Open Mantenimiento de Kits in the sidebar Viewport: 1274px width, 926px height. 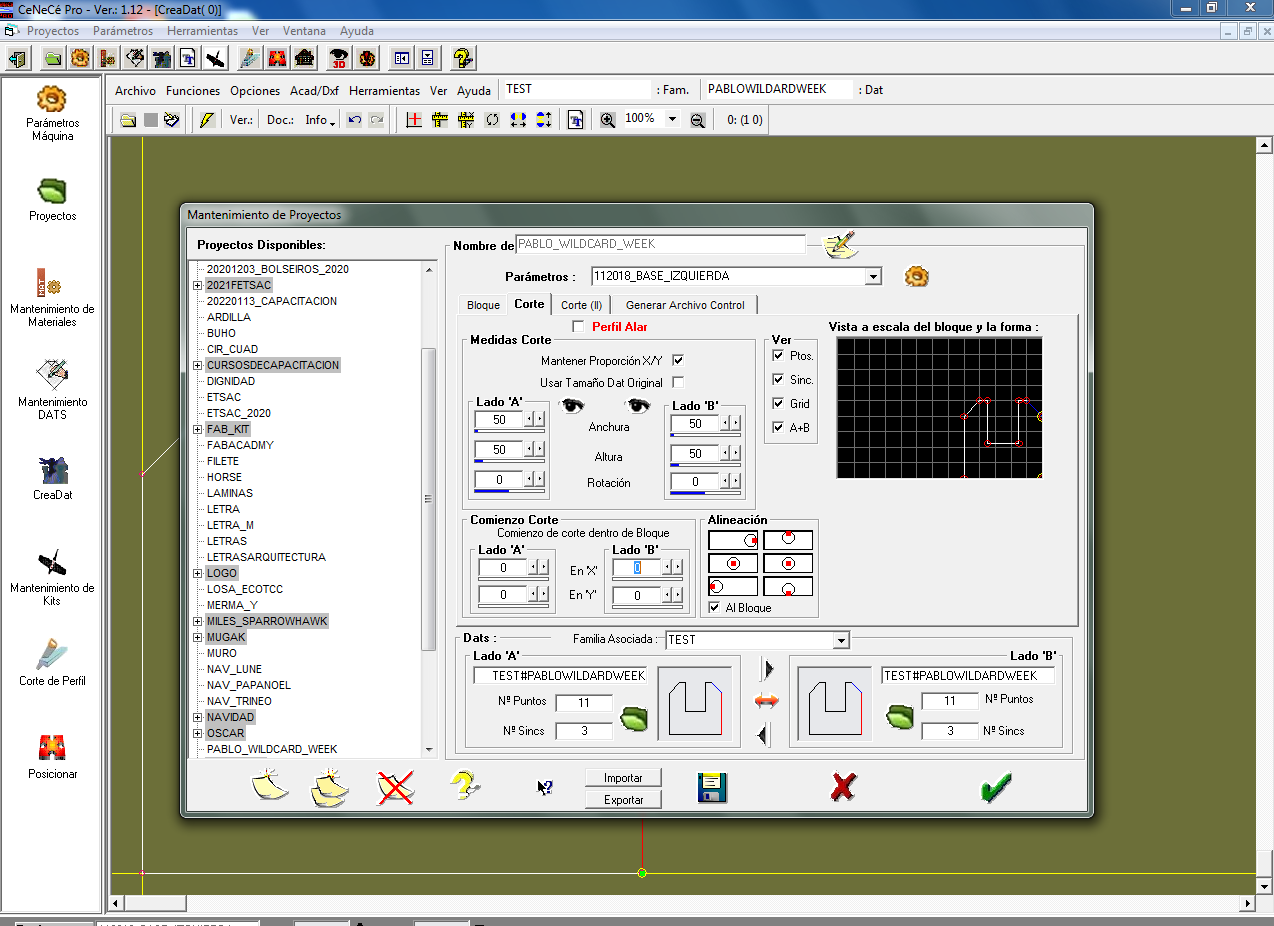coord(52,576)
